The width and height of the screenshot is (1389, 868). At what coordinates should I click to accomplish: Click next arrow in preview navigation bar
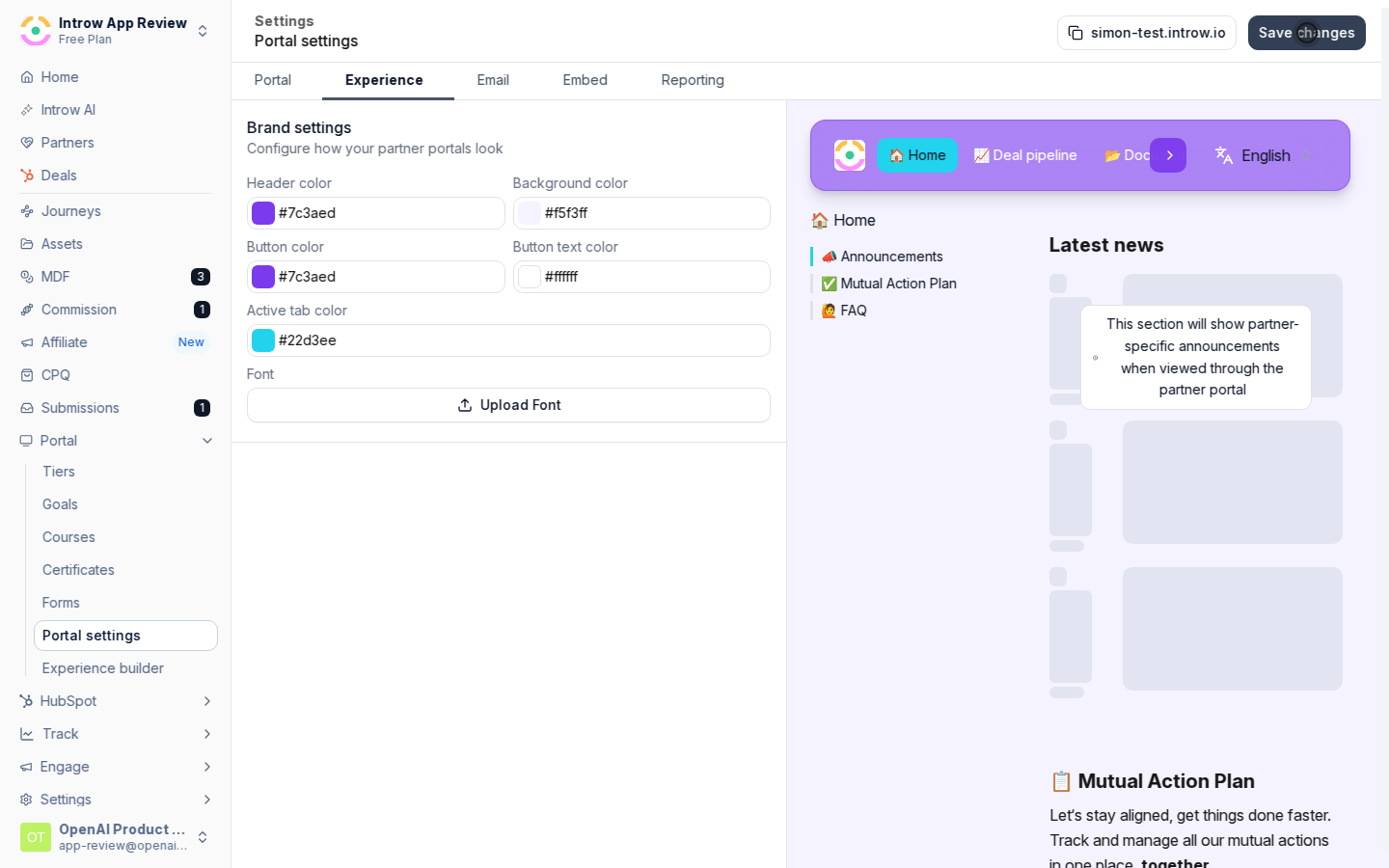coord(1168,155)
